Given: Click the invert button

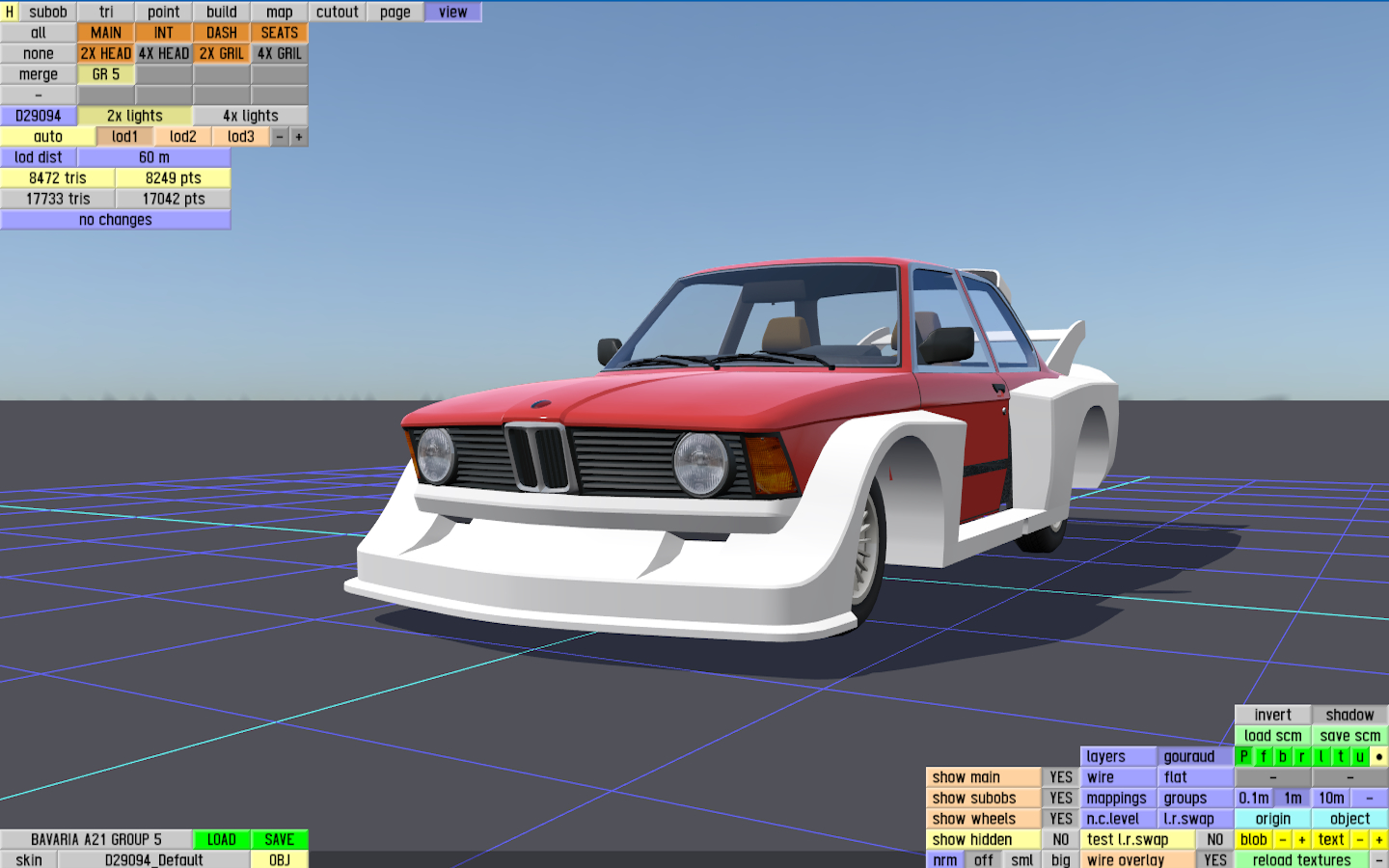Looking at the screenshot, I should (1273, 716).
